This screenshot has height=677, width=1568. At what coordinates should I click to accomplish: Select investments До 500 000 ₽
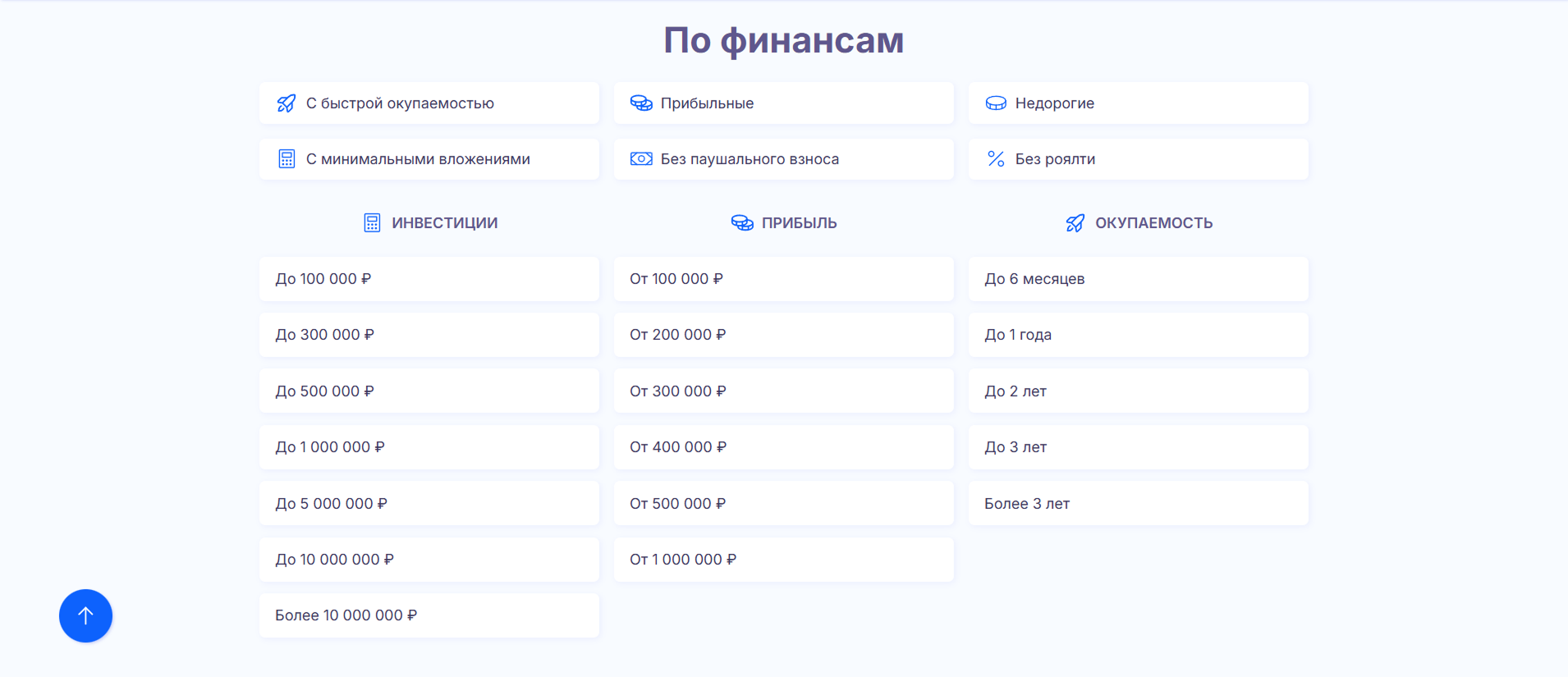429,391
